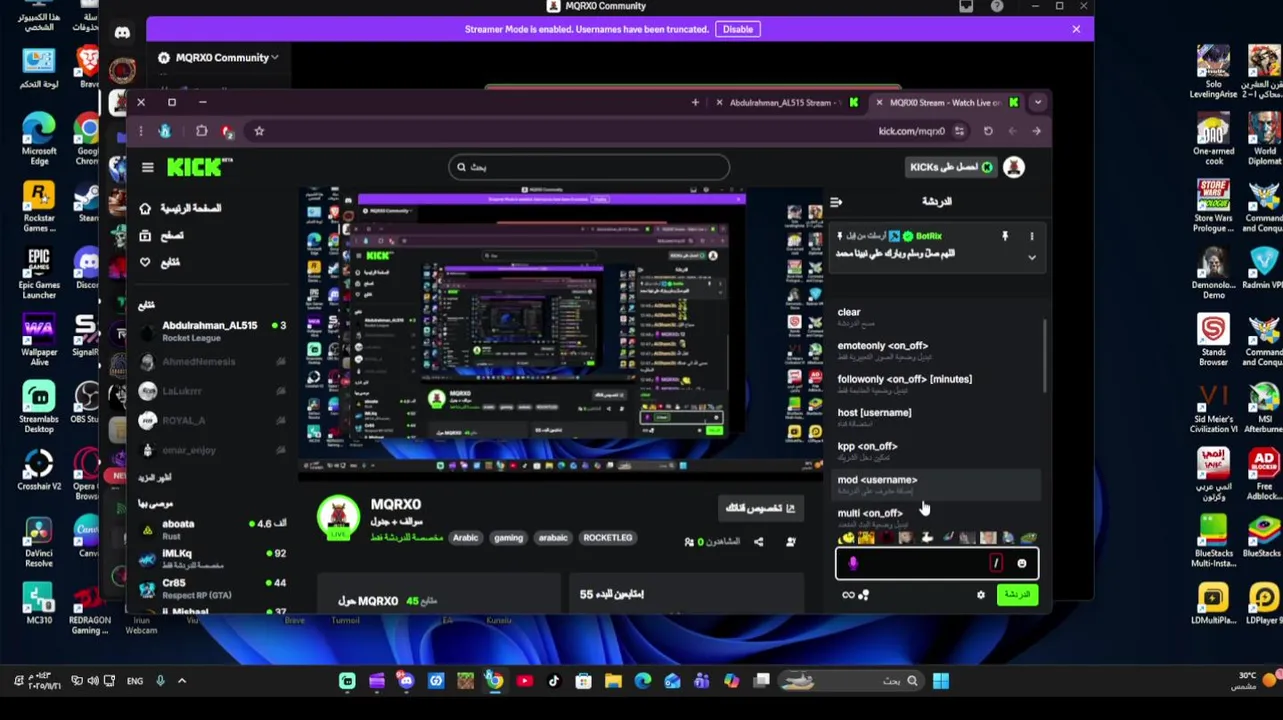Click the gaming tag under MQRX0
This screenshot has width=1283, height=720.
pyautogui.click(x=508, y=538)
